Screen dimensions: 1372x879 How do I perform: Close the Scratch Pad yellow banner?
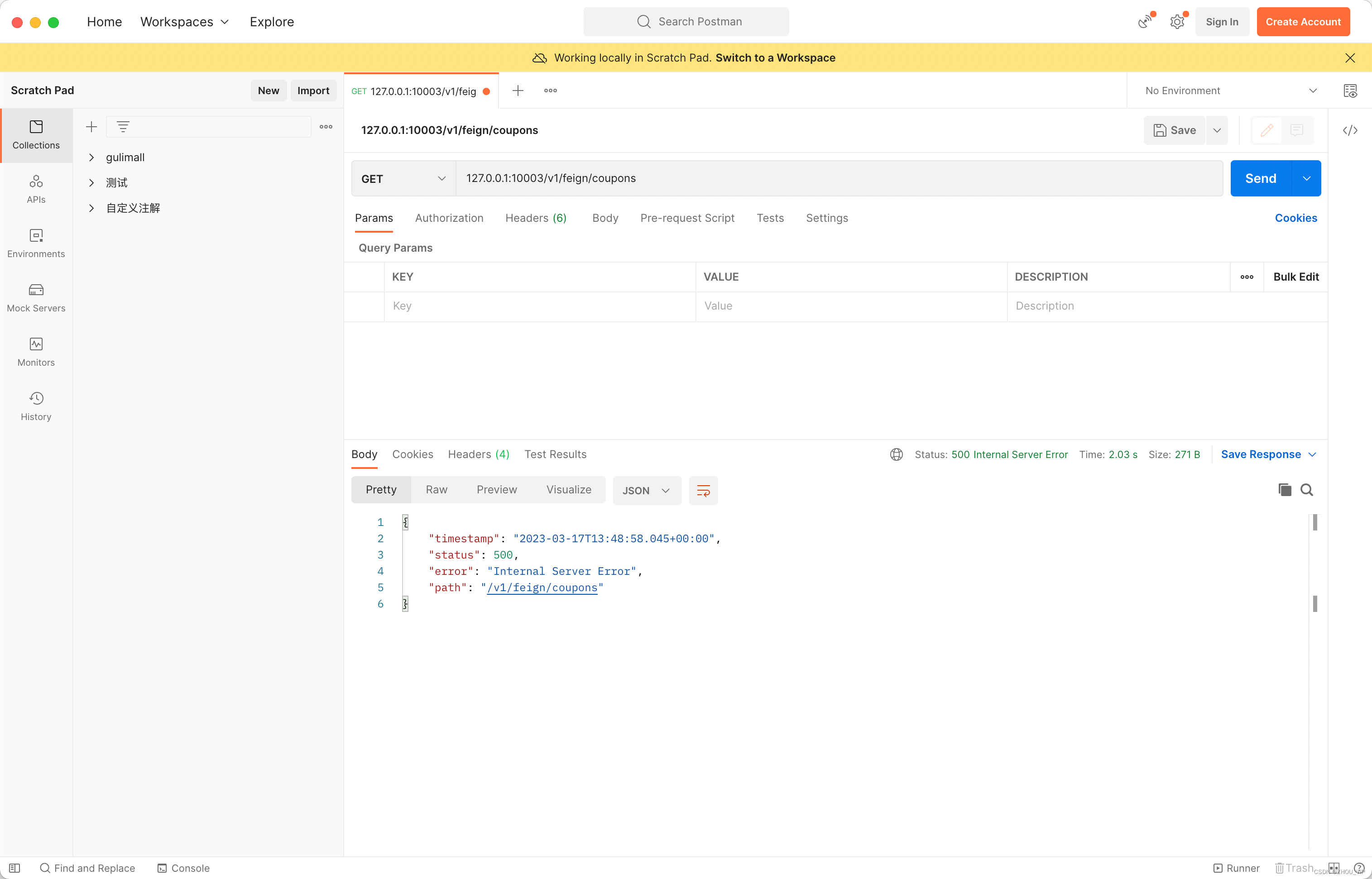point(1350,57)
